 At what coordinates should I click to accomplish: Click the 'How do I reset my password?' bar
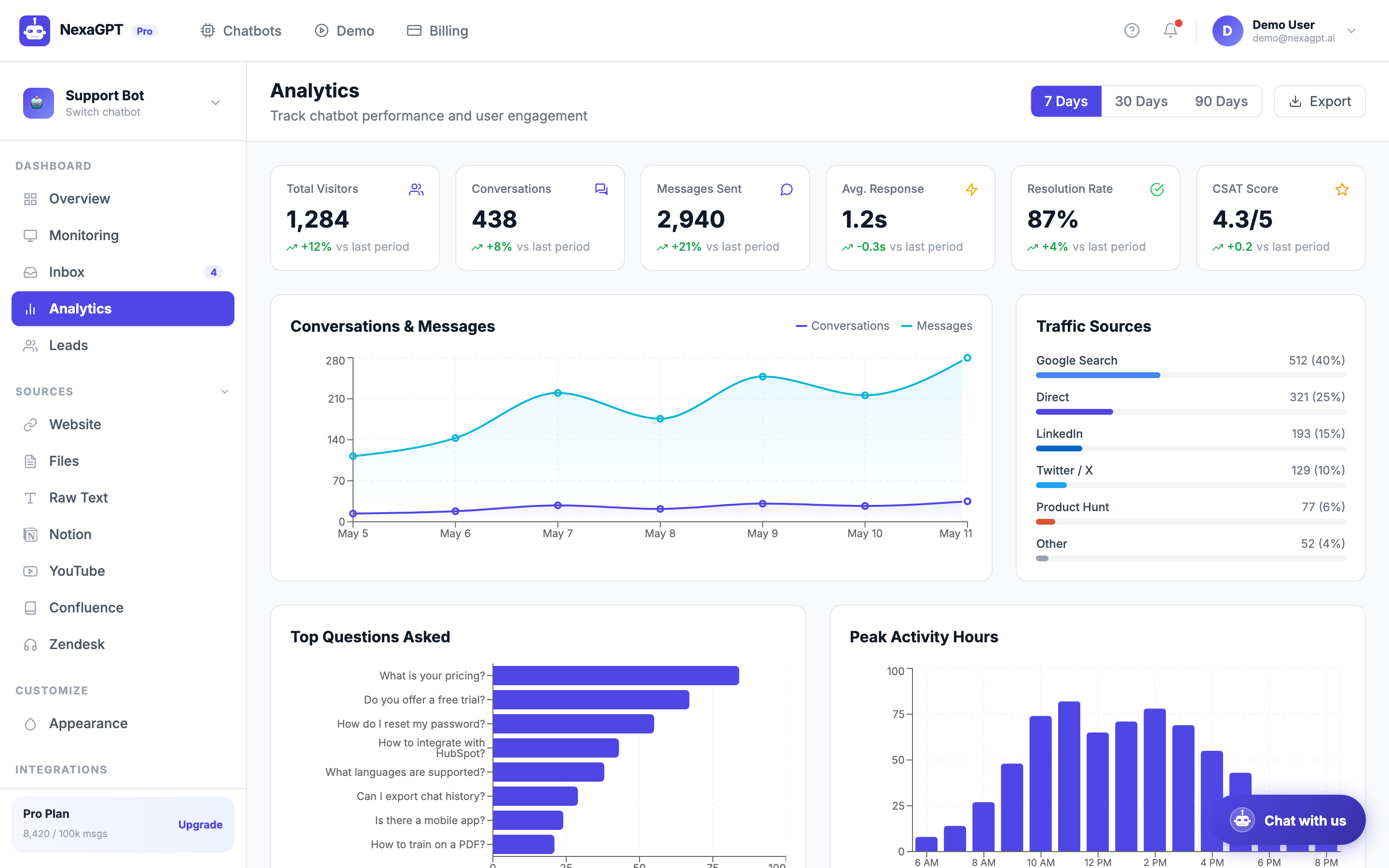[x=573, y=724]
